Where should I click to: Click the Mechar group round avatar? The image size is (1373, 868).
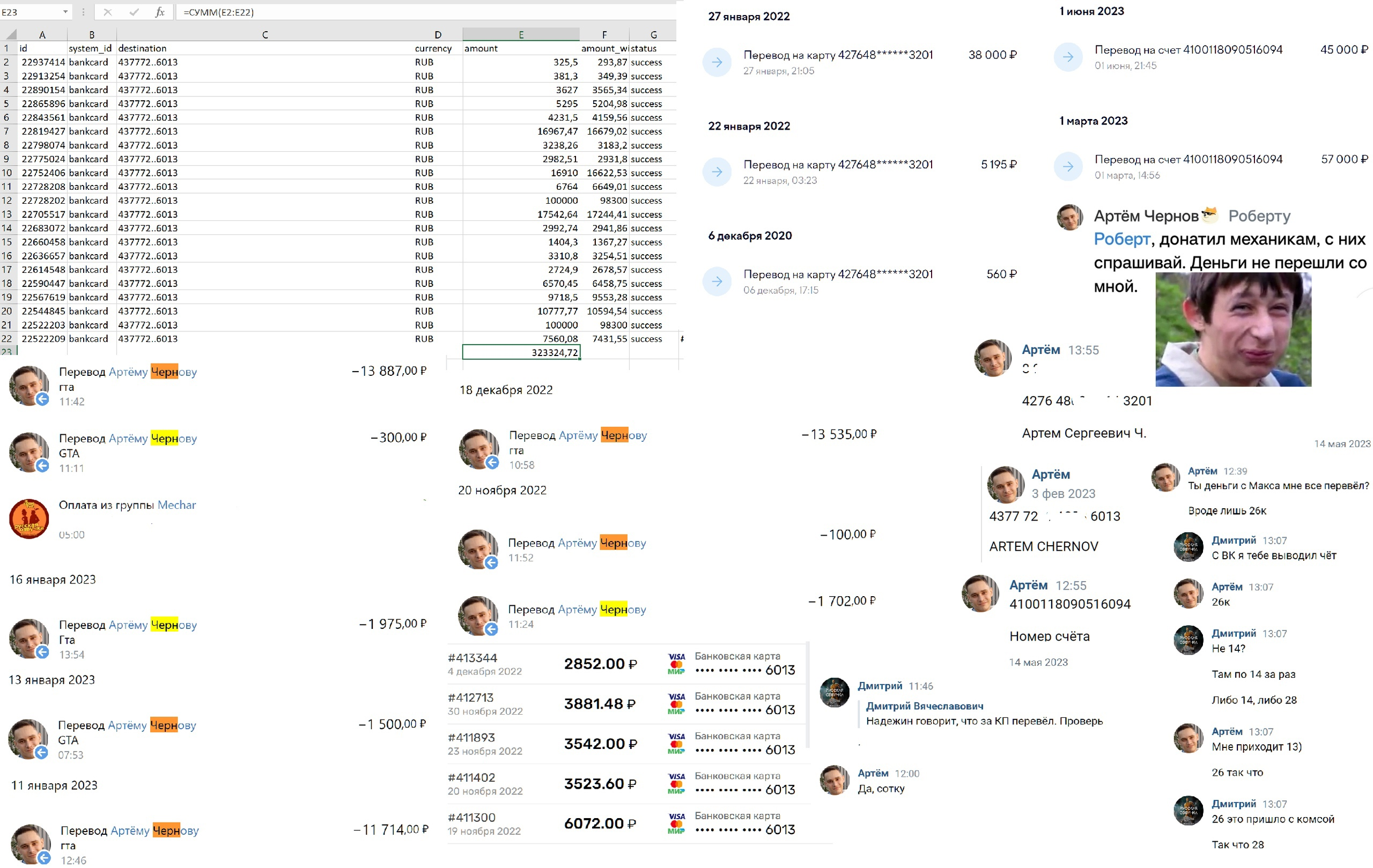click(29, 518)
